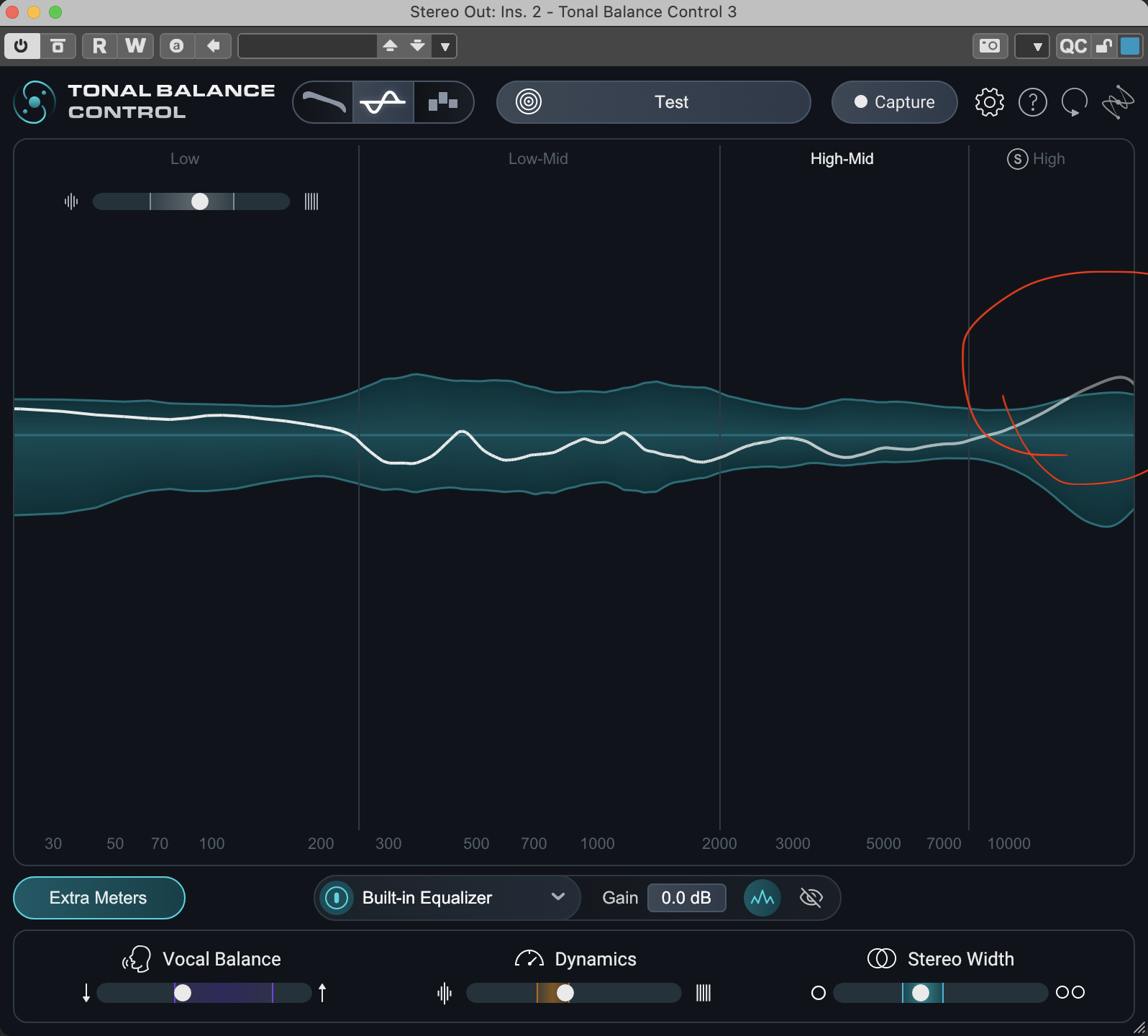Solo the High band with S icon
Image resolution: width=1148 pixels, height=1036 pixels.
tap(1017, 159)
